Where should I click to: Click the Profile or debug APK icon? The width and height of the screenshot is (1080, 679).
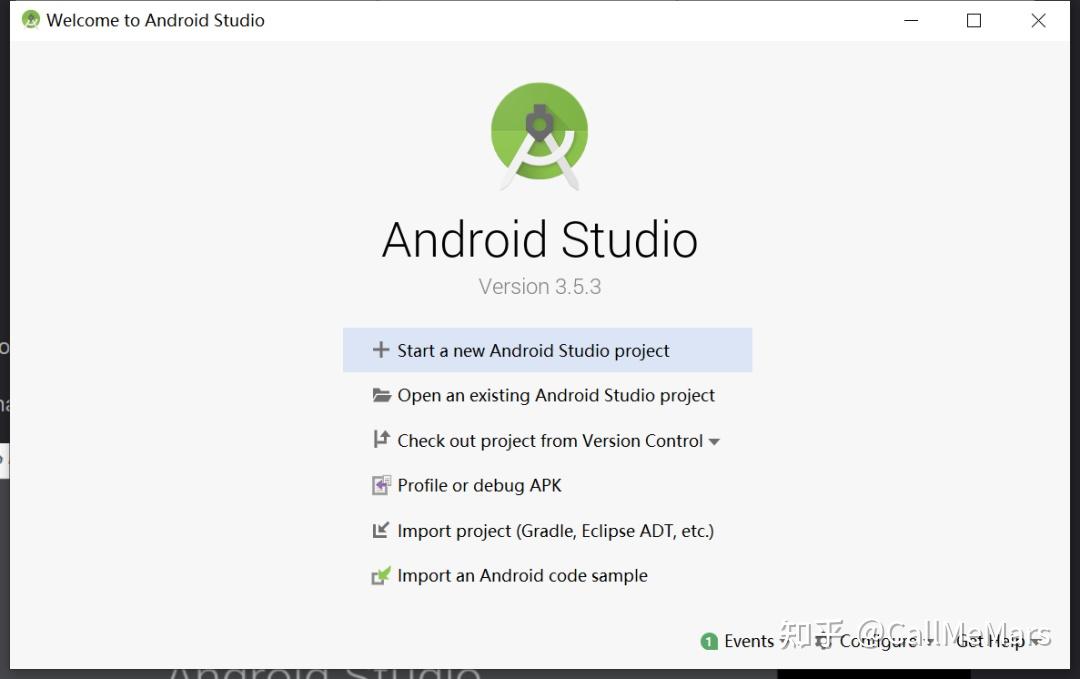point(382,485)
